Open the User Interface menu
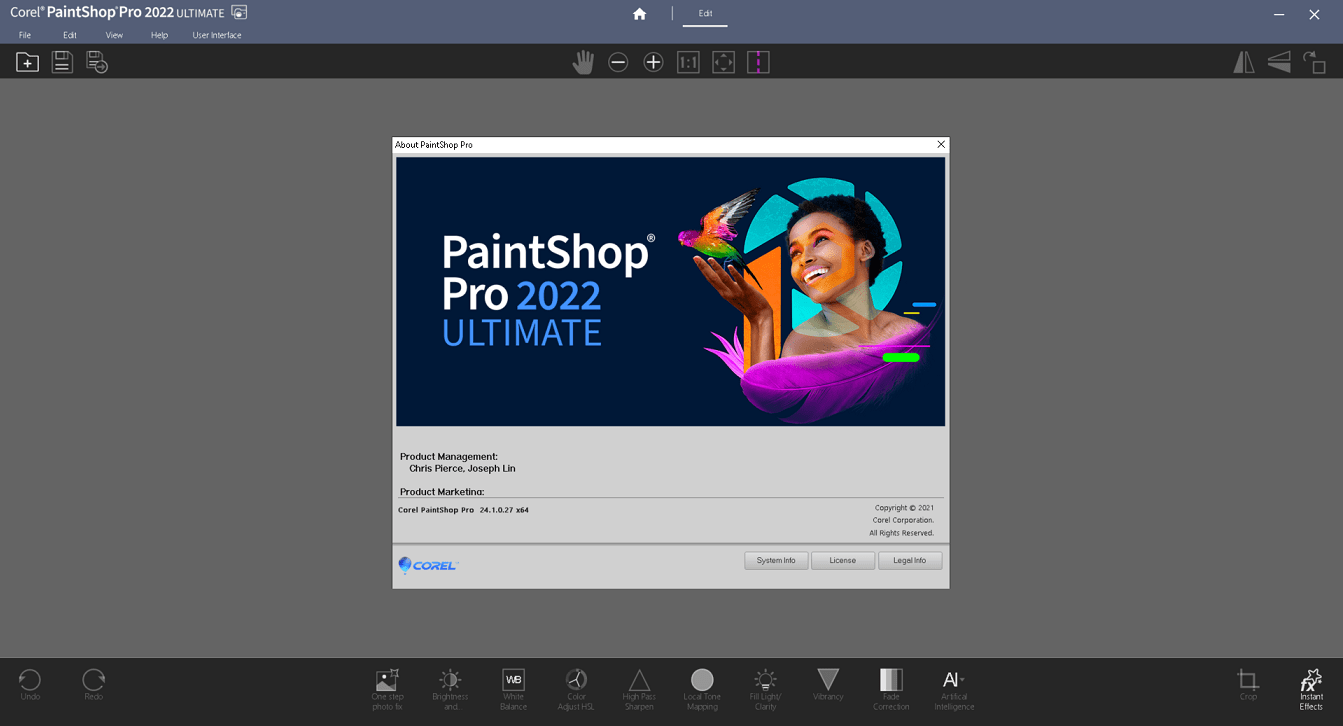The height and width of the screenshot is (726, 1343). 217,35
